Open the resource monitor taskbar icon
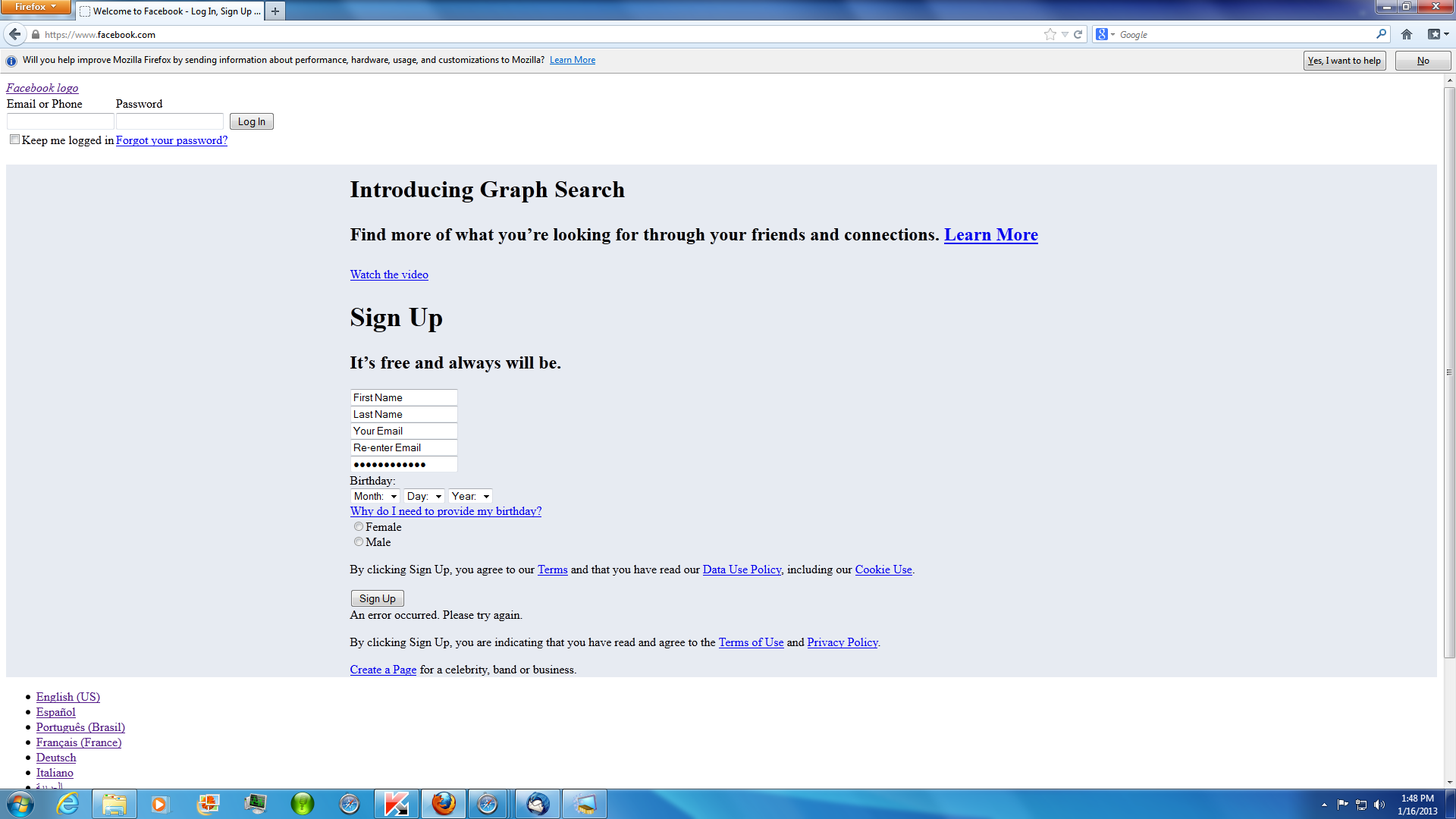This screenshot has width=1456, height=819. point(255,804)
